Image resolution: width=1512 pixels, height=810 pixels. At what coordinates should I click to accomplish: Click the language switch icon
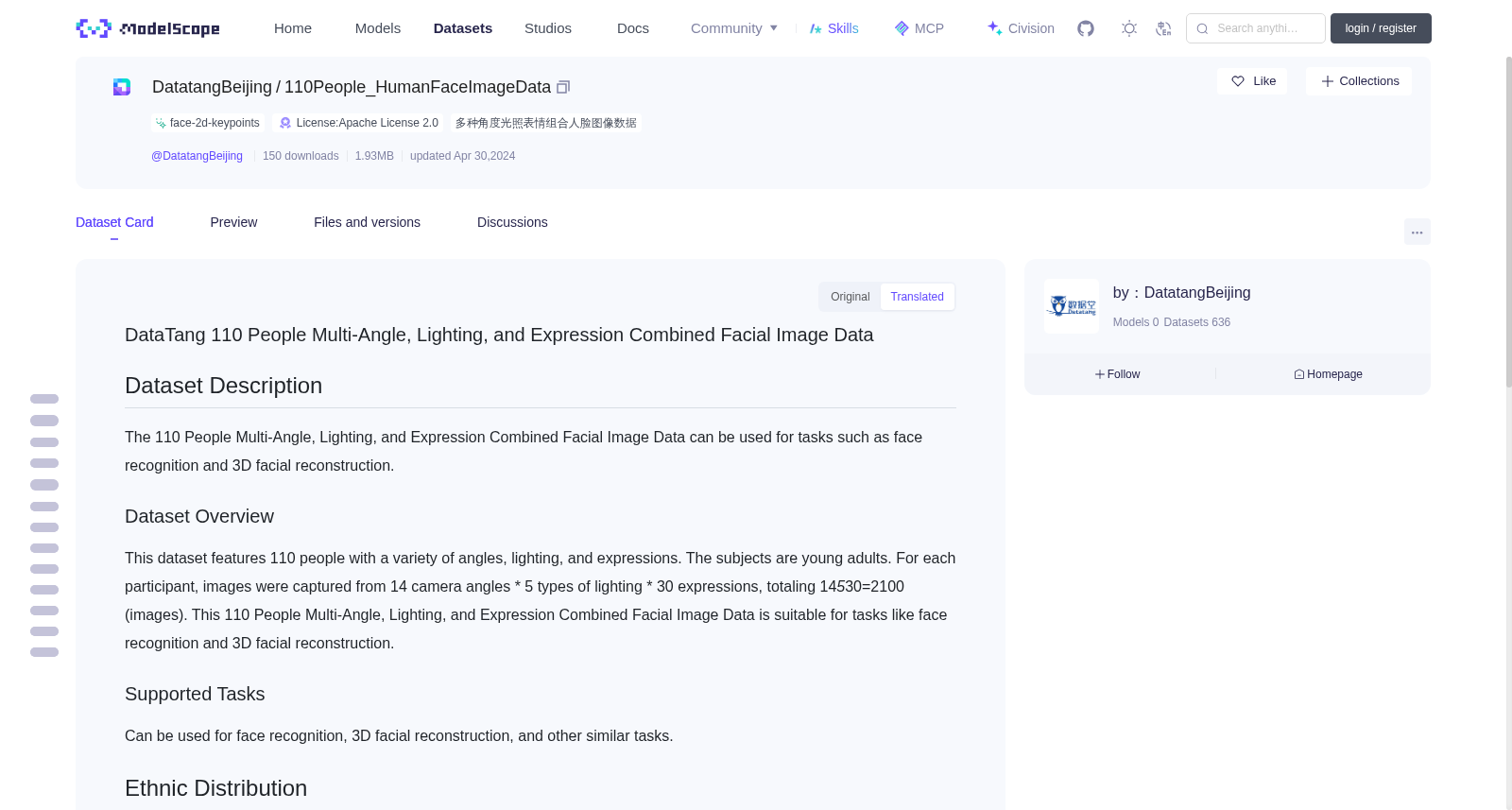1163,28
